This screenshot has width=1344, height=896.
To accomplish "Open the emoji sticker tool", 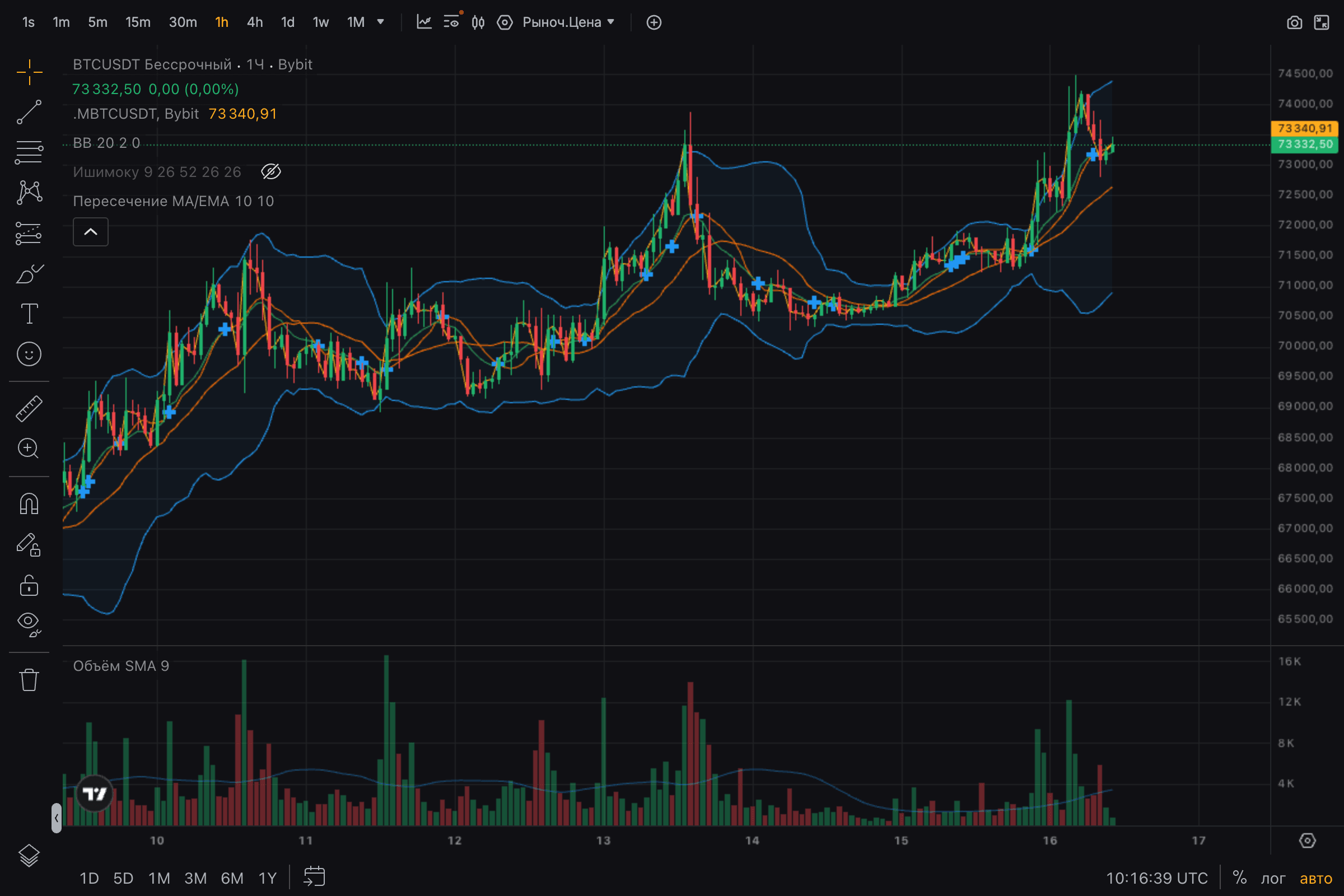I will click(28, 354).
